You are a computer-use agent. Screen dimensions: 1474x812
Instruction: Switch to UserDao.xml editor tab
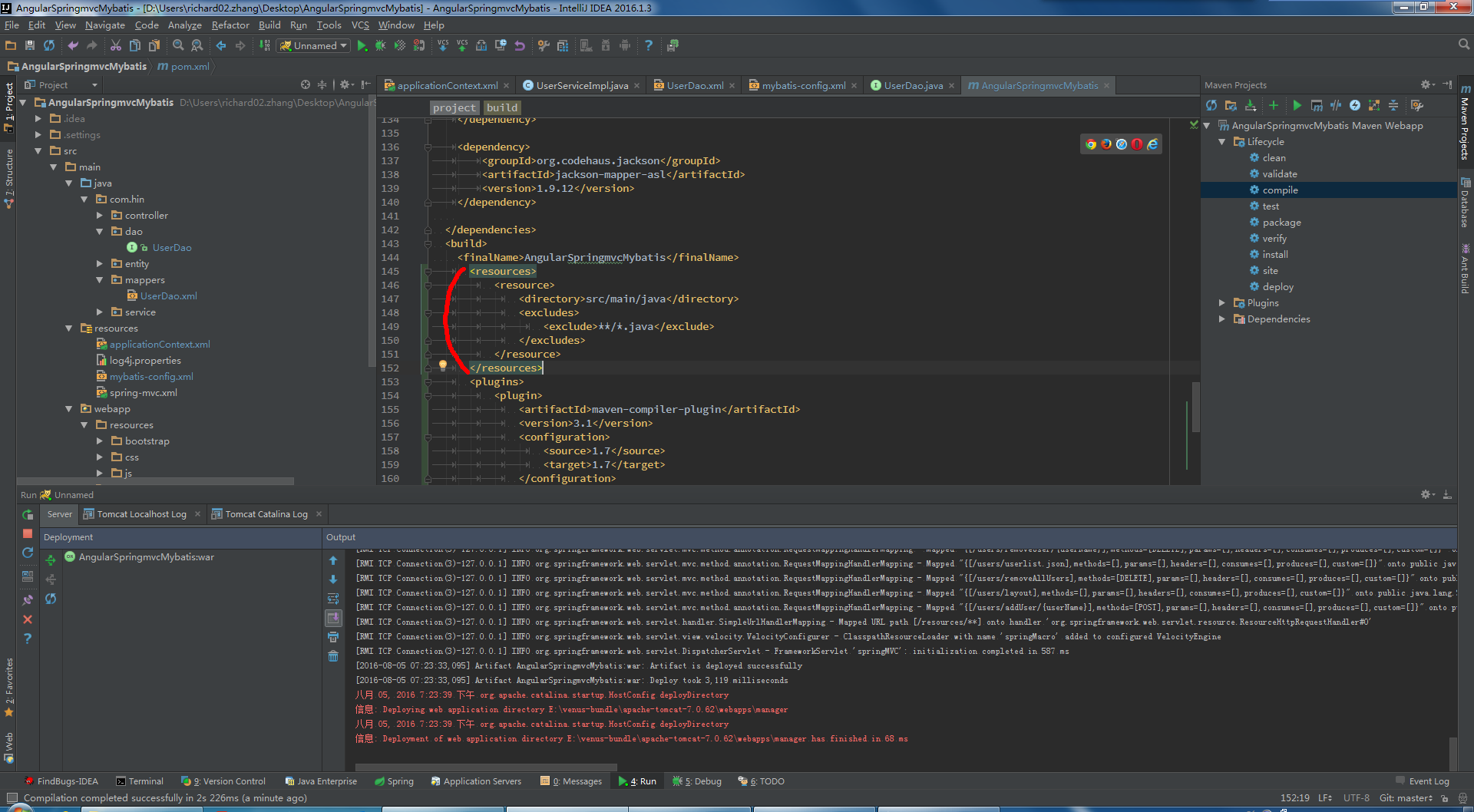(x=694, y=86)
